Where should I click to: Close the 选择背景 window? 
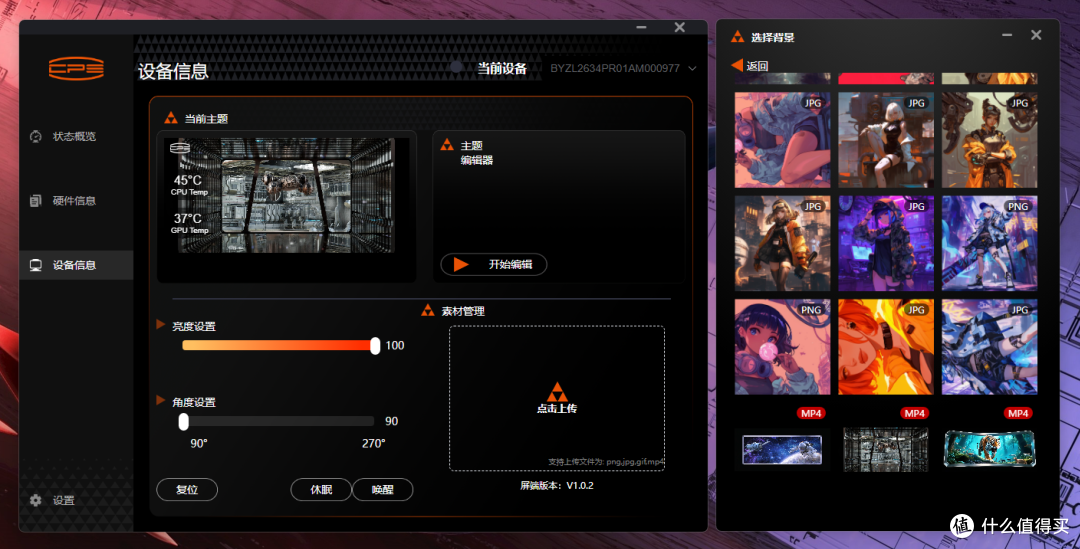click(x=1036, y=35)
